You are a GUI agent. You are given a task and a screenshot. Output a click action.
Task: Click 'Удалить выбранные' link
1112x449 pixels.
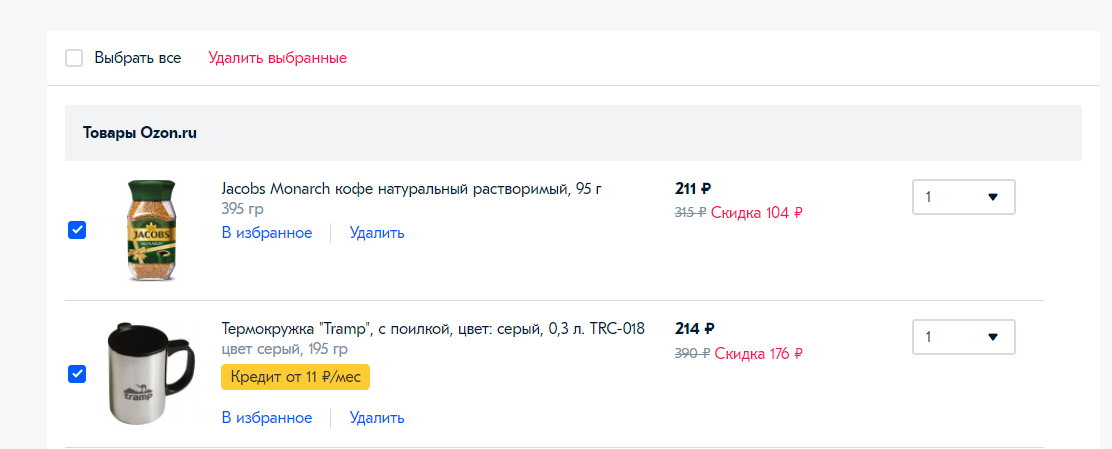click(277, 58)
